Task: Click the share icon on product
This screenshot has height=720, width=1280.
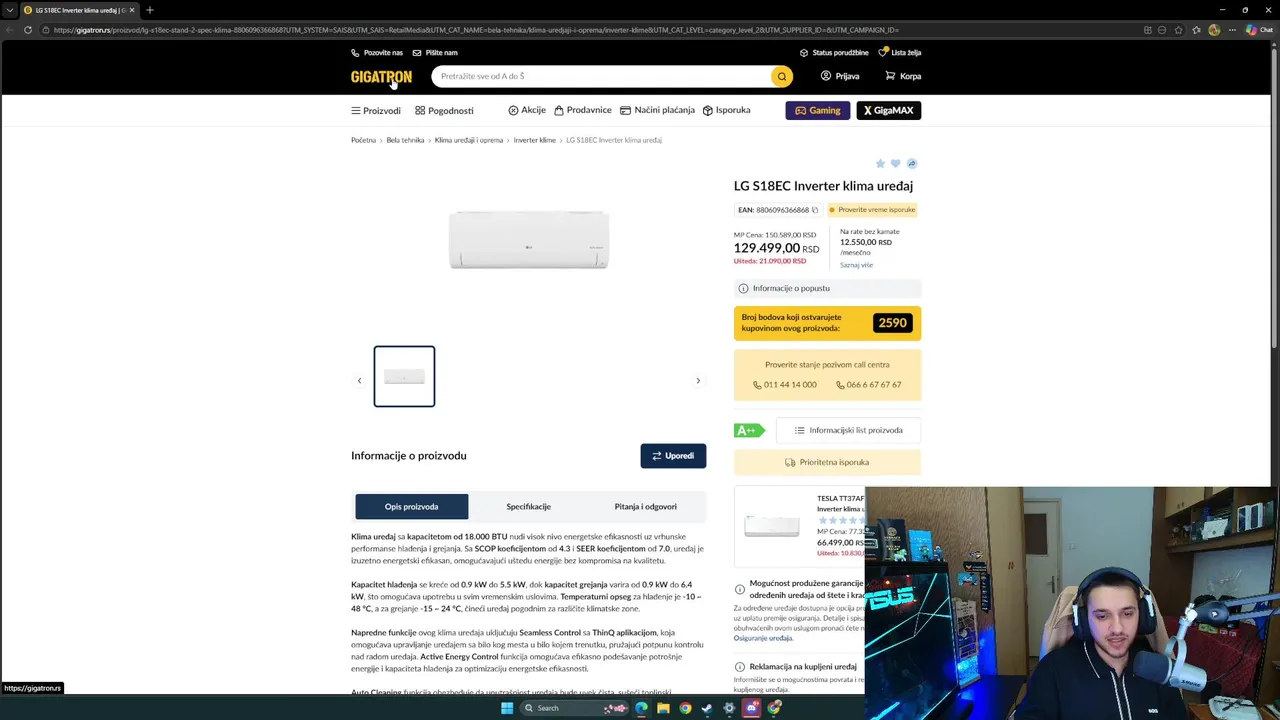Action: point(911,163)
